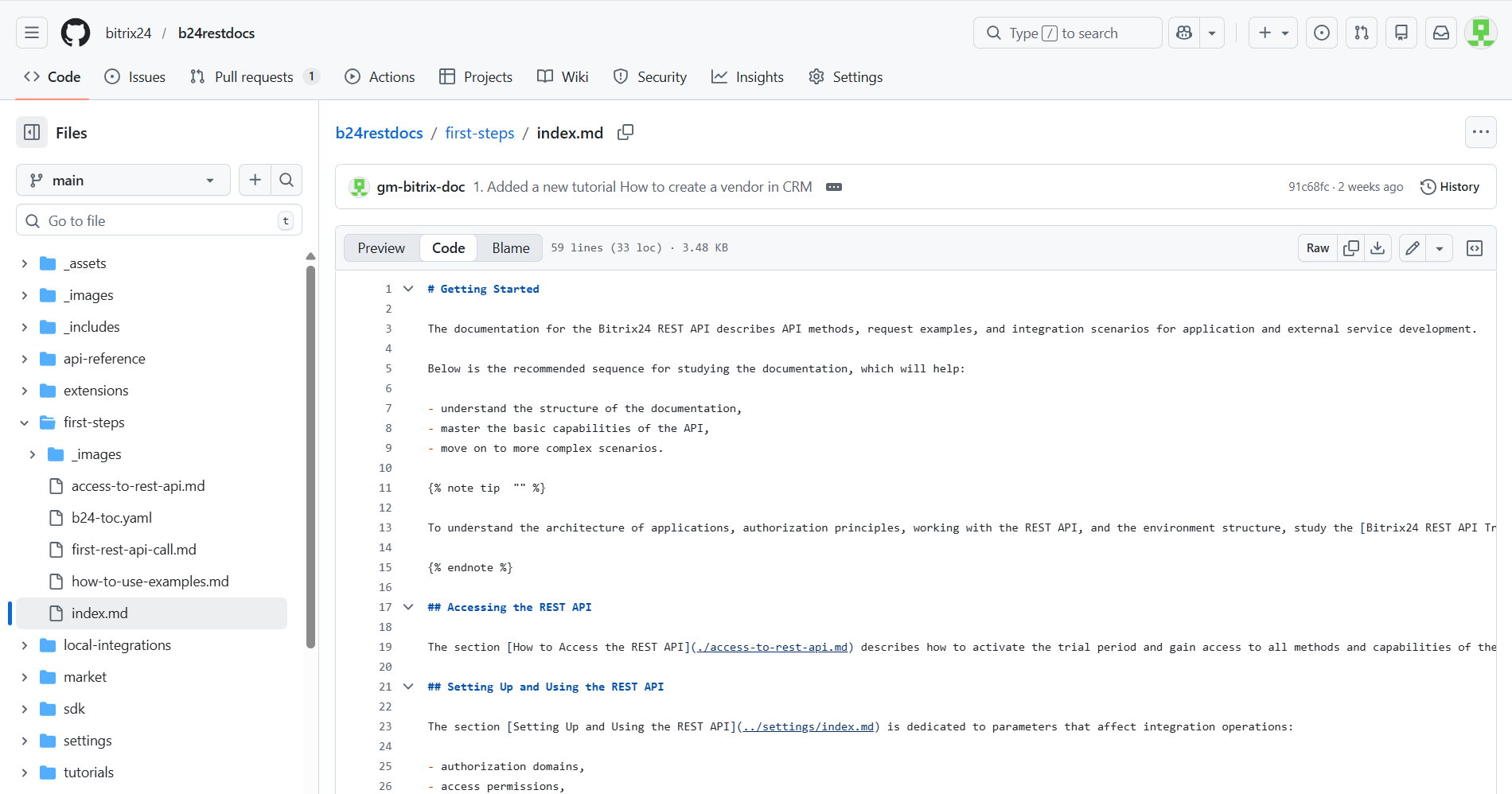1512x794 pixels.
Task: Collapse the Getting Started section at line 1
Action: click(408, 288)
